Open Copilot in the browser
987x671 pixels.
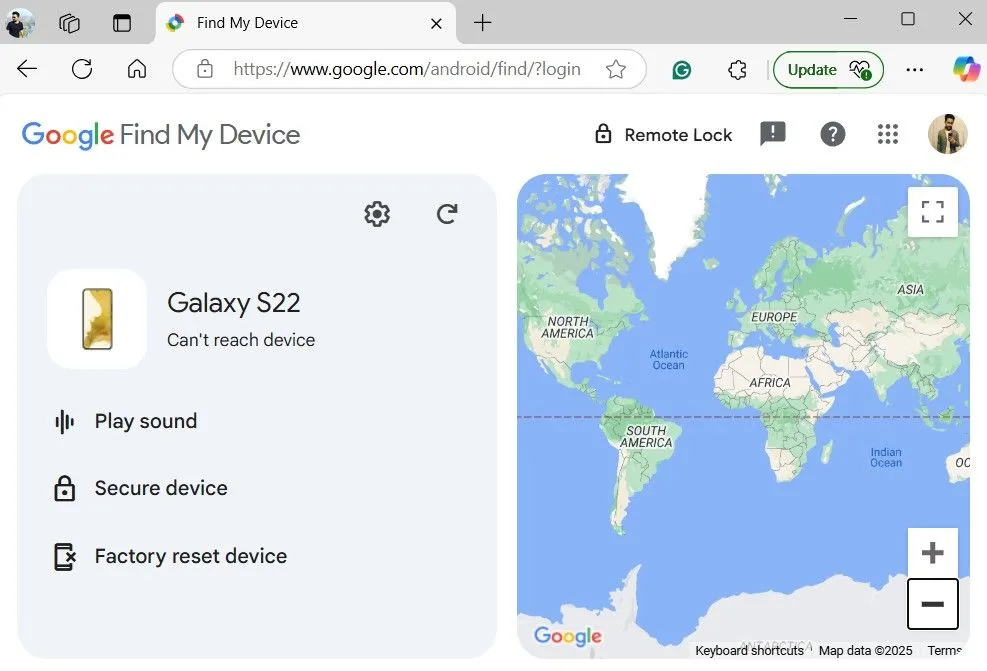(965, 69)
